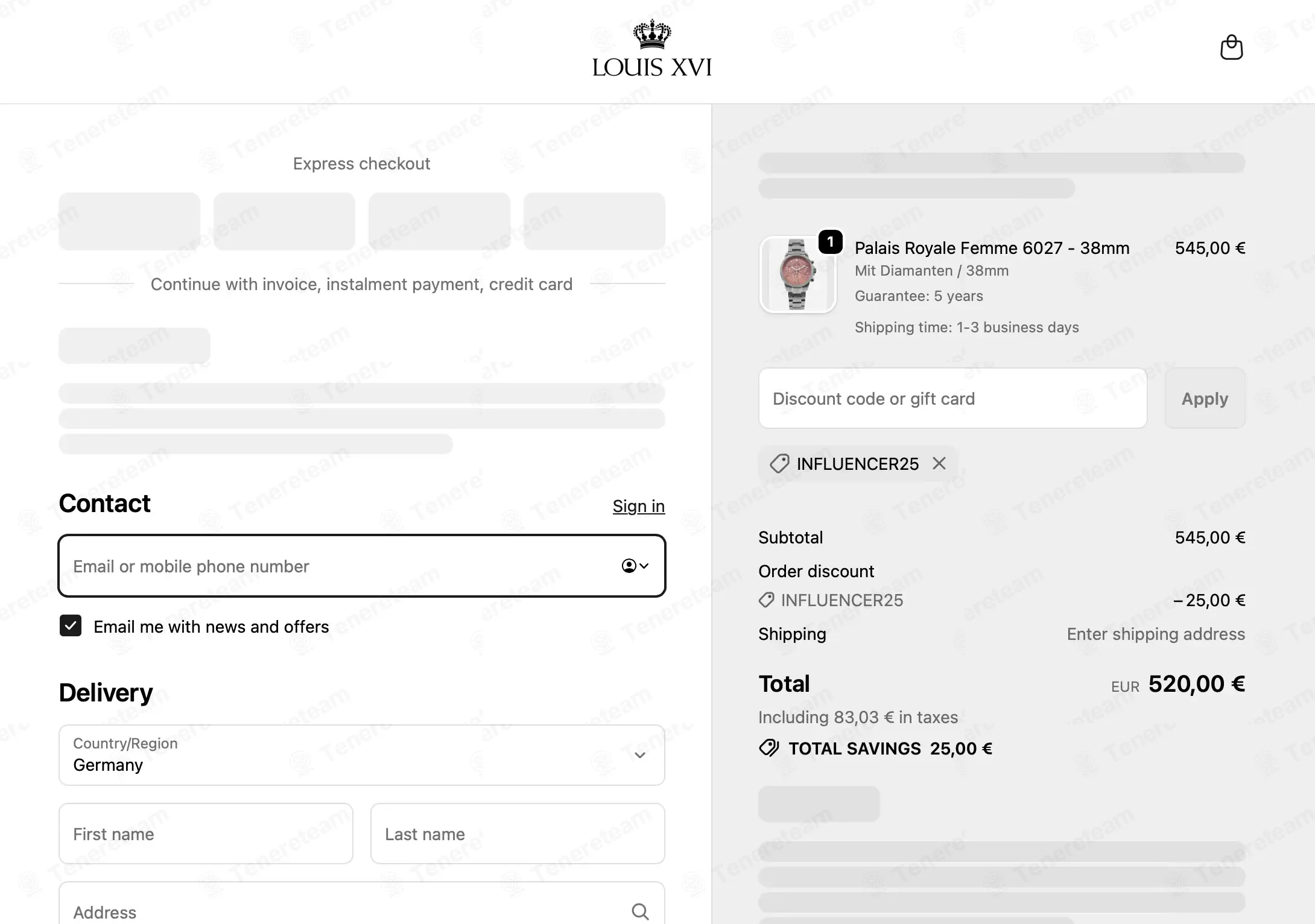Click the Email or mobile phone number field
This screenshot has width=1315, height=924.
pyautogui.click(x=362, y=566)
